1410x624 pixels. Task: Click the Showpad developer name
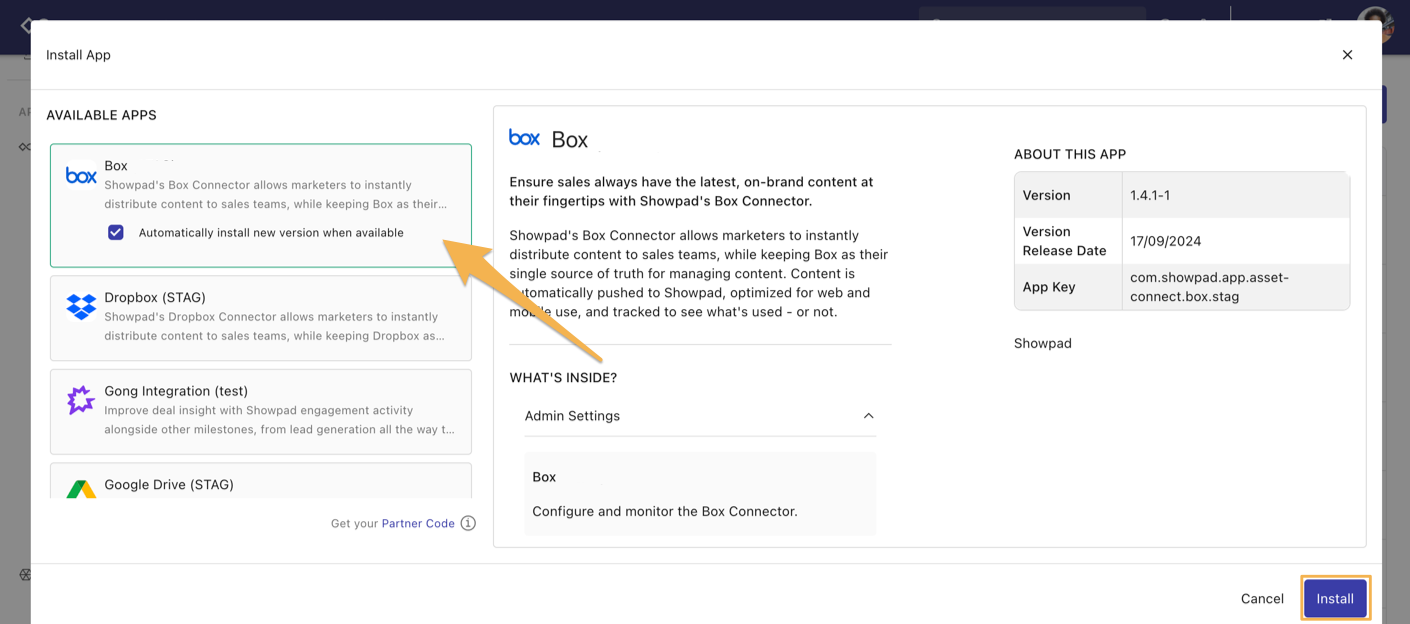click(1042, 343)
